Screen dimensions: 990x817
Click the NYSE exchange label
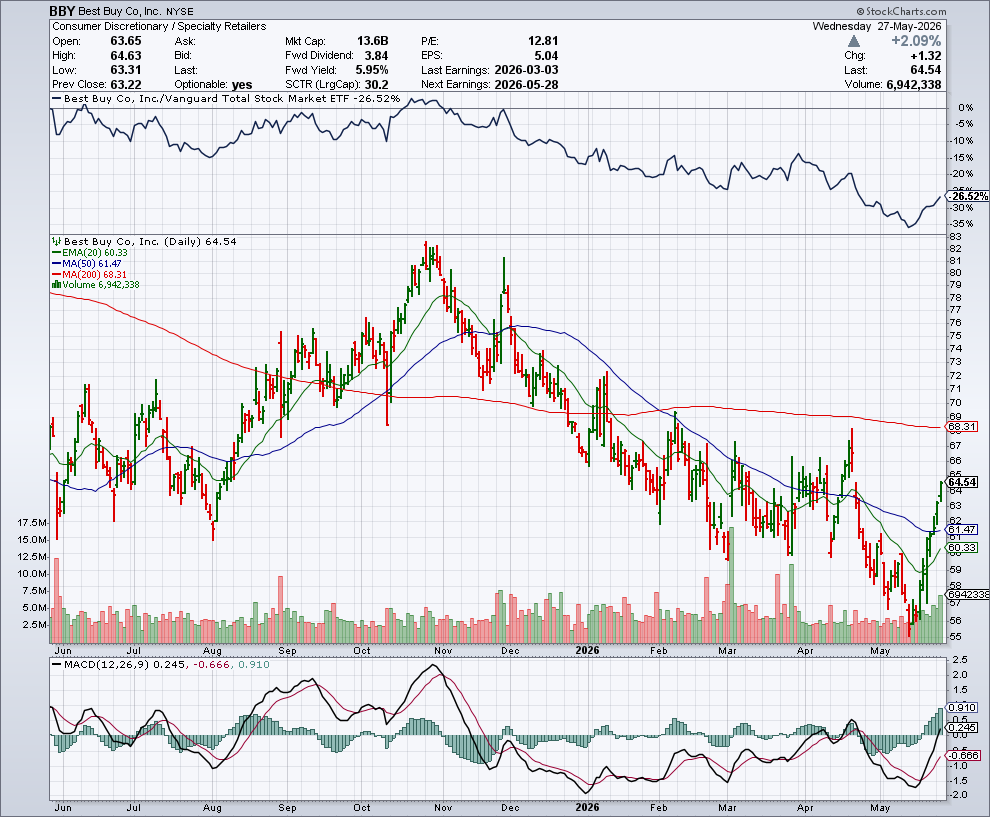[x=180, y=11]
